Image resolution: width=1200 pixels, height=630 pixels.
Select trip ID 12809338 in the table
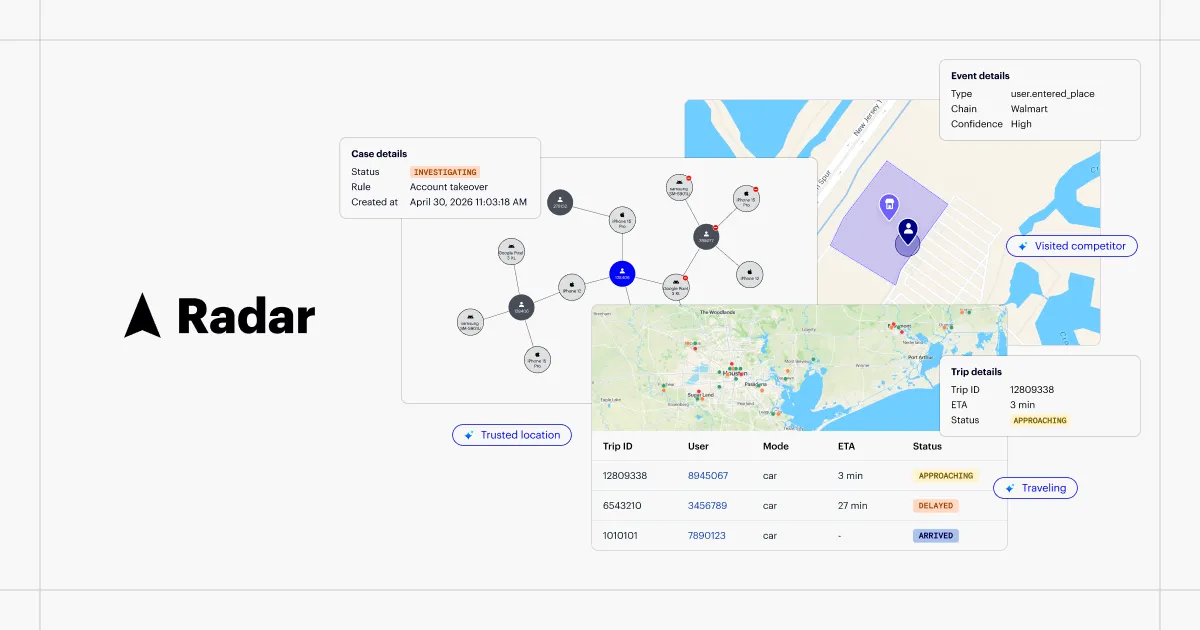pyautogui.click(x=625, y=476)
